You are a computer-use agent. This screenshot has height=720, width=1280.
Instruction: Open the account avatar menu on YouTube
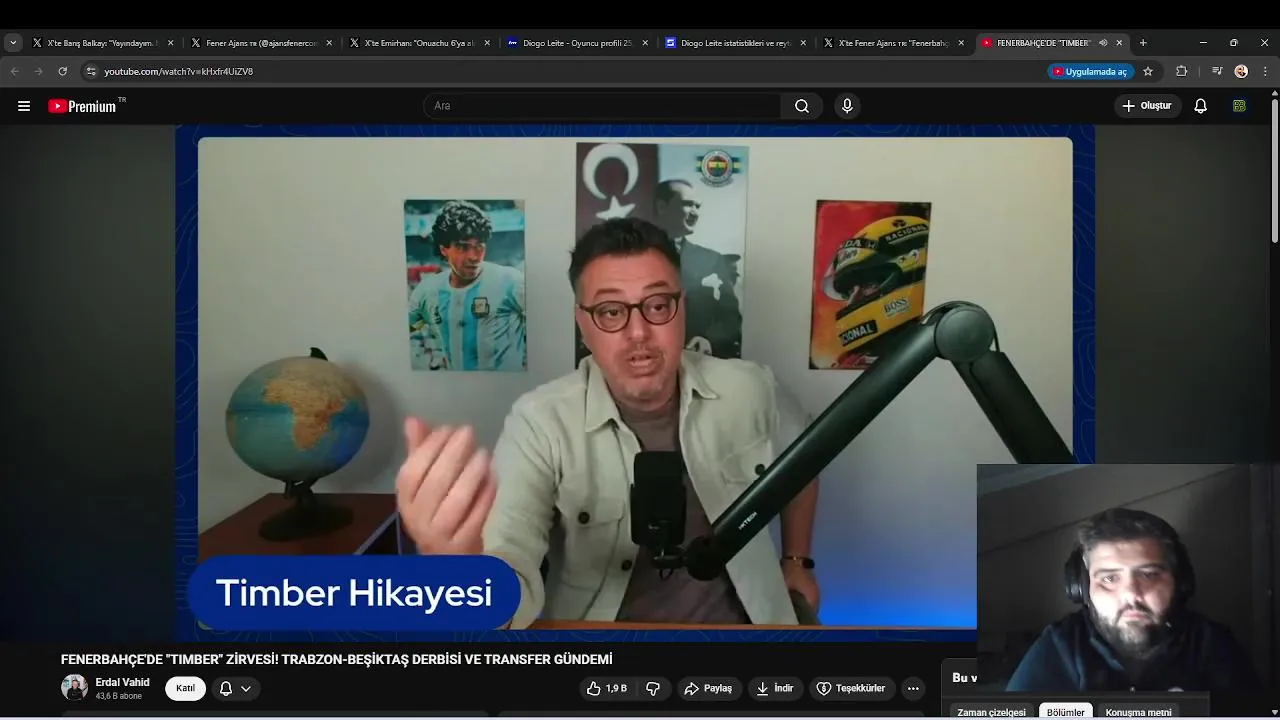click(x=1239, y=106)
